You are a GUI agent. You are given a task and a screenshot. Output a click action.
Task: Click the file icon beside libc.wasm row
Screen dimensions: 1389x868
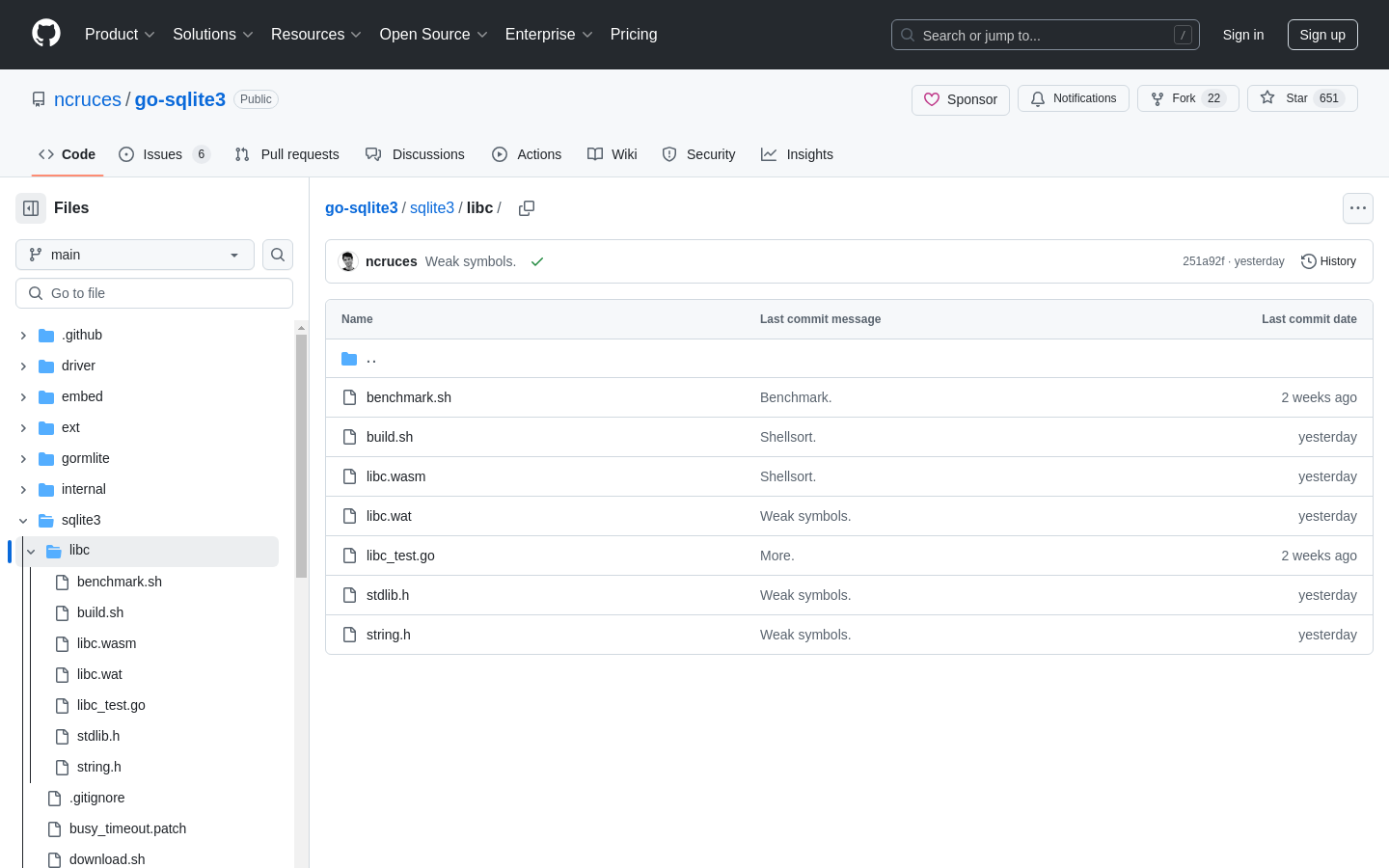click(x=350, y=476)
